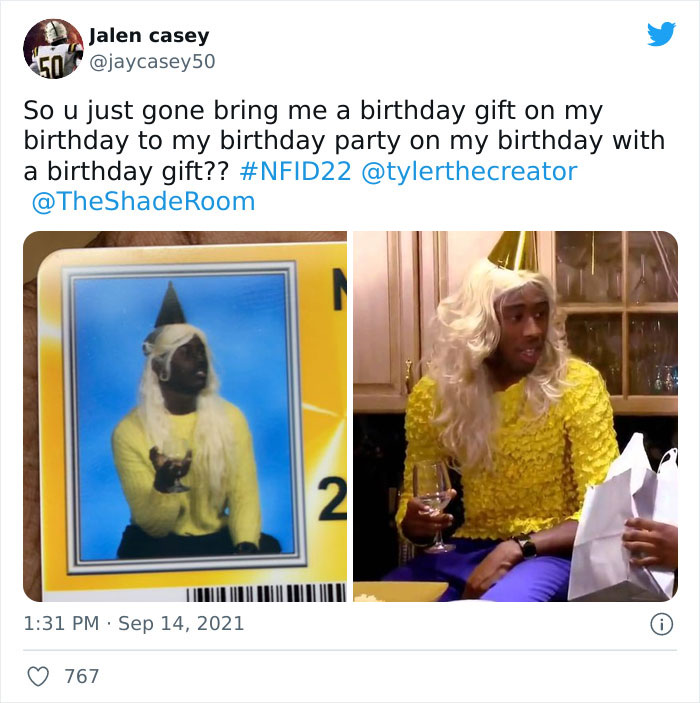The image size is (700, 703).
Task: Click the Jalen casey display name
Action: tap(149, 35)
